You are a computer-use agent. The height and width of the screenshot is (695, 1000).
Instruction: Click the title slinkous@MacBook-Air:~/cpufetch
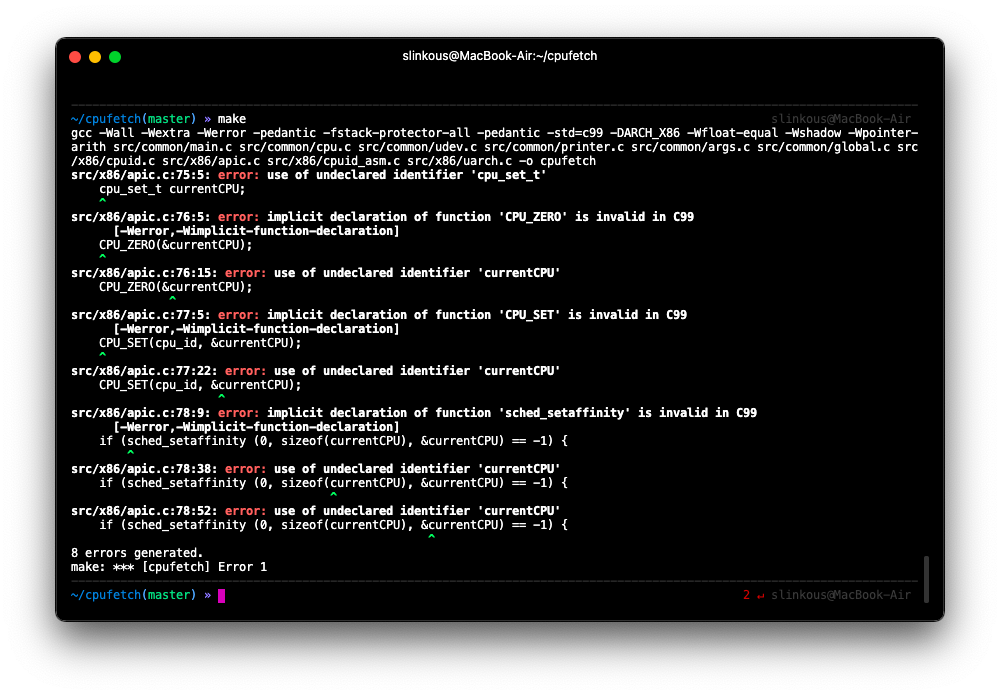coord(500,56)
